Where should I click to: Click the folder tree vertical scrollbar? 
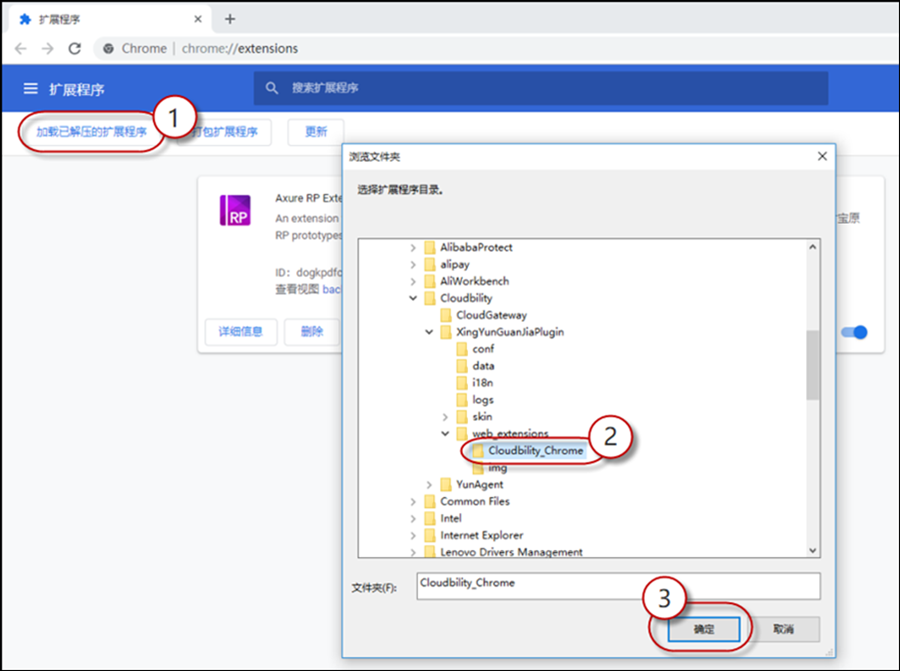point(812,365)
